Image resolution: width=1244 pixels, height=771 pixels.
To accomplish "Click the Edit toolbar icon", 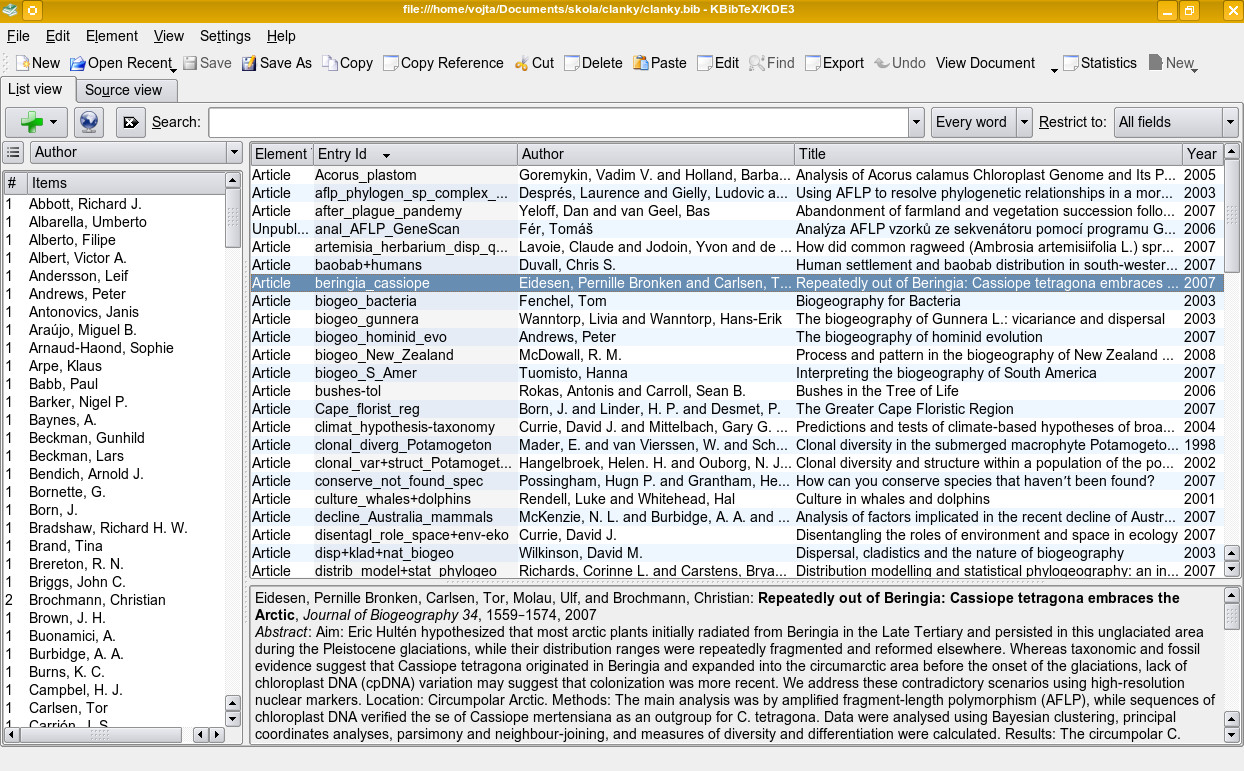I will pyautogui.click(x=705, y=63).
